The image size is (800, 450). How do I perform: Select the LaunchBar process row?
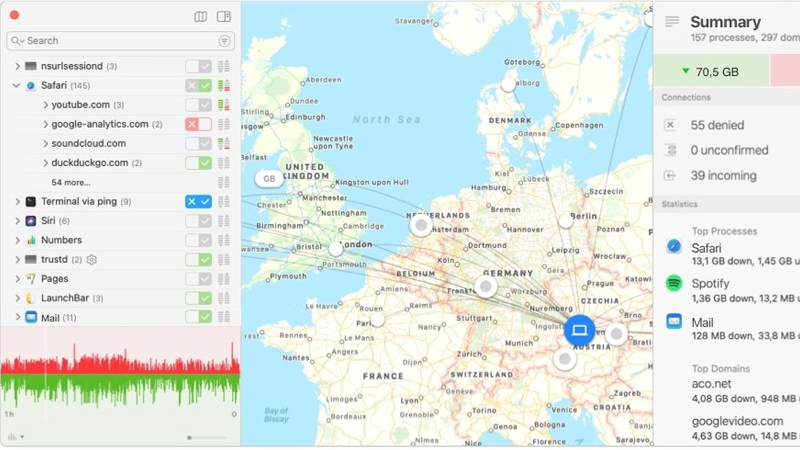click(70, 298)
